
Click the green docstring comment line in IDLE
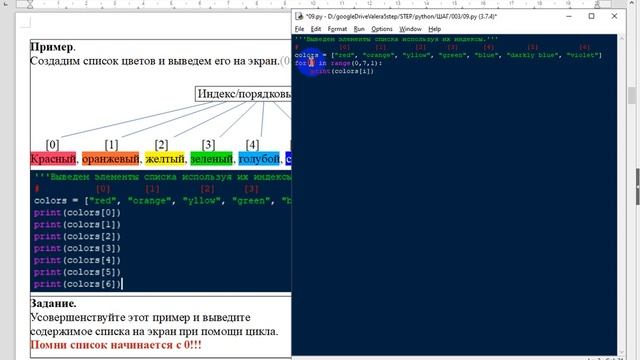tap(396, 39)
